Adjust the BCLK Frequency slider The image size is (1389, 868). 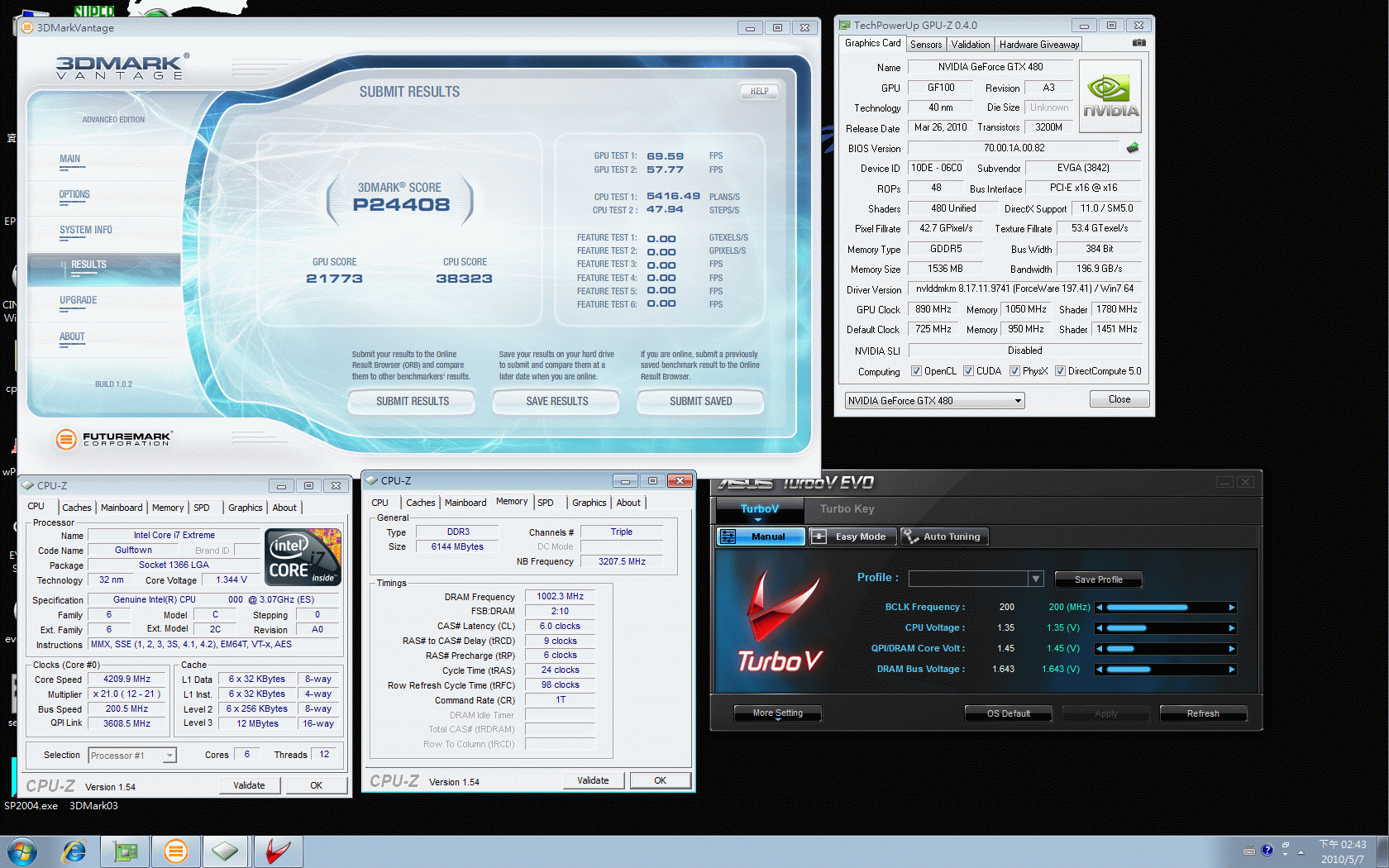coord(1166,608)
